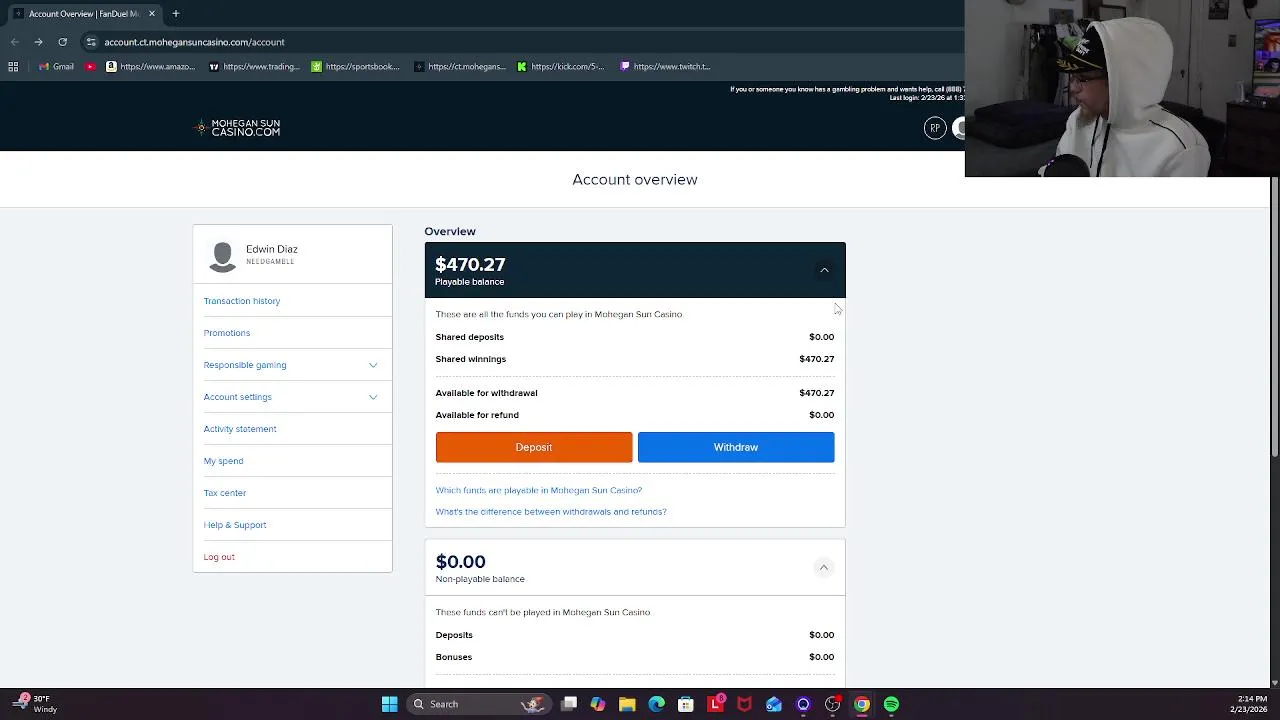Log out of the account
This screenshot has height=720, width=1280.
219,557
